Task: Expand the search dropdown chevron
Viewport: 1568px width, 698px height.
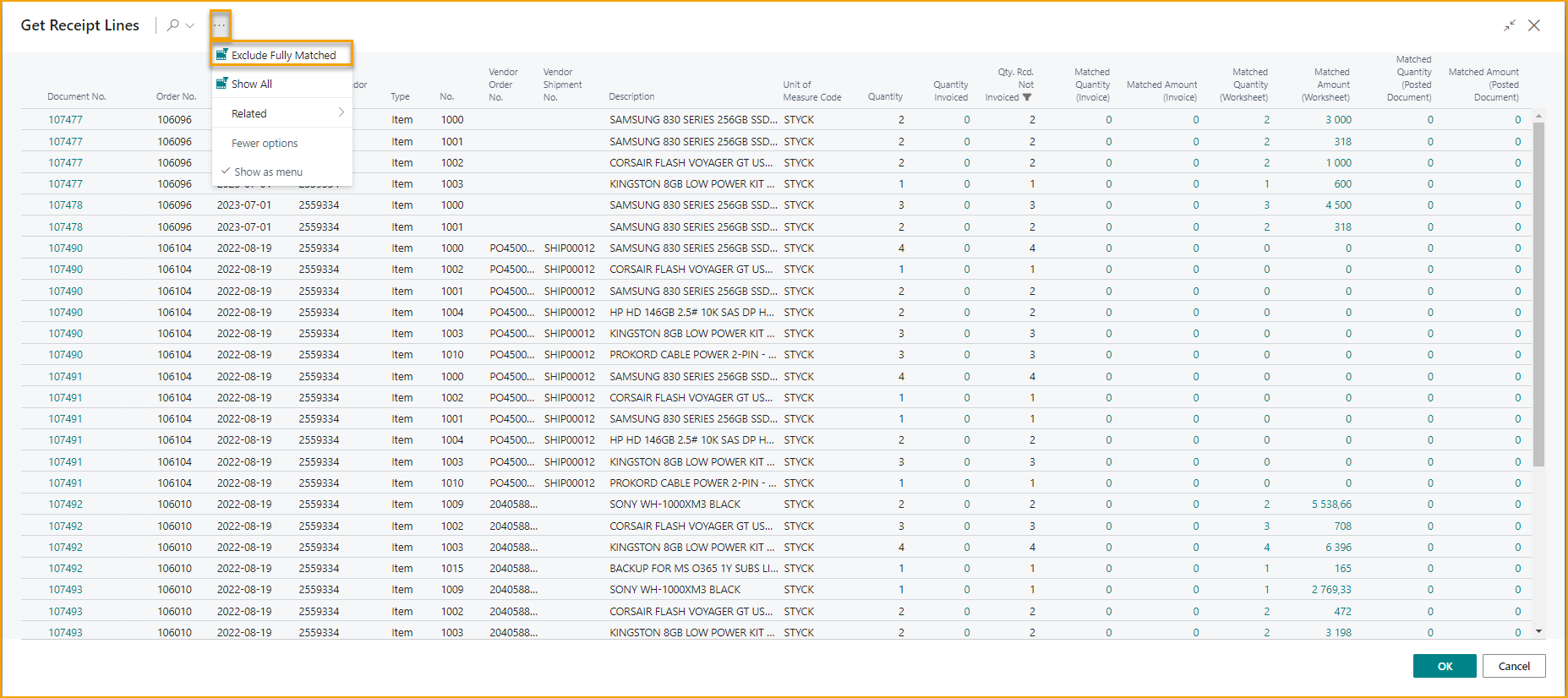Action: pyautogui.click(x=190, y=25)
